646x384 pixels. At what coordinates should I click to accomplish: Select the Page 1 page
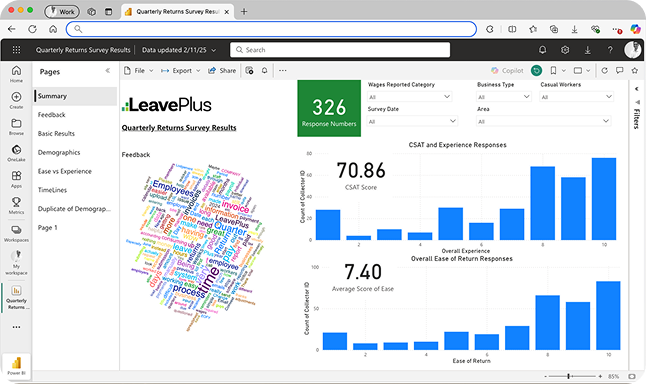[75, 227]
